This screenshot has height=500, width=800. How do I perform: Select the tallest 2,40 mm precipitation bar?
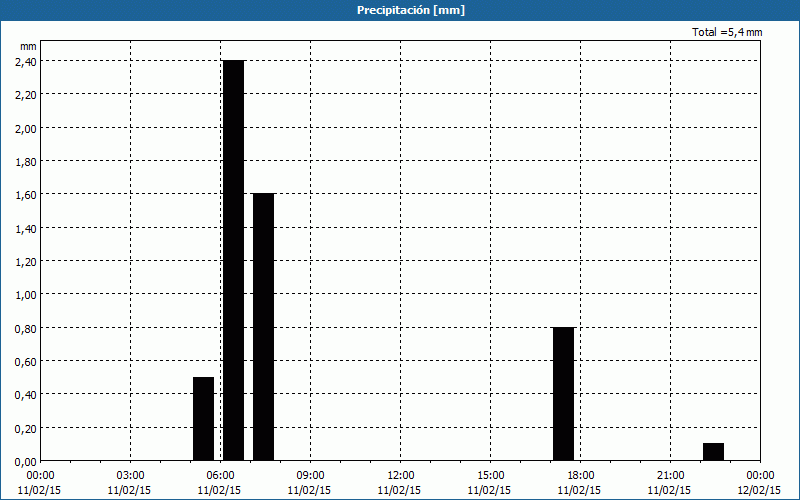[234, 260]
